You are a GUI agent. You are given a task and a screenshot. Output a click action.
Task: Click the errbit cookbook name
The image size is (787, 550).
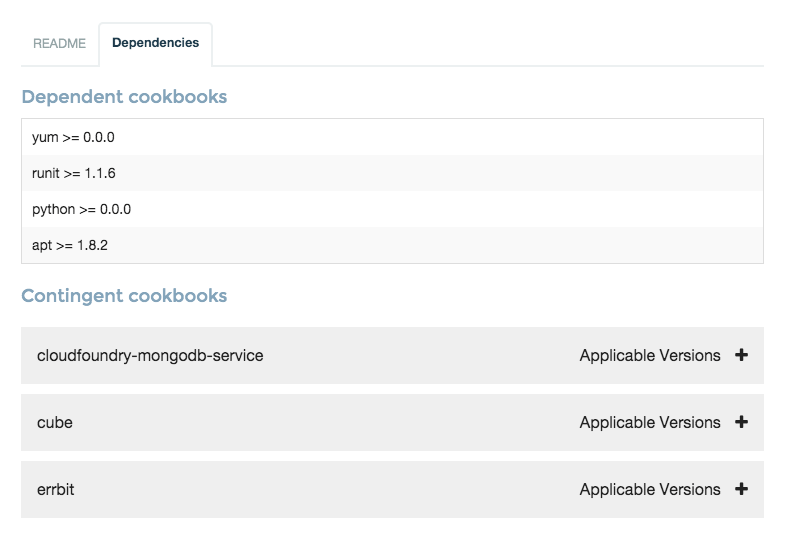pyautogui.click(x=56, y=489)
